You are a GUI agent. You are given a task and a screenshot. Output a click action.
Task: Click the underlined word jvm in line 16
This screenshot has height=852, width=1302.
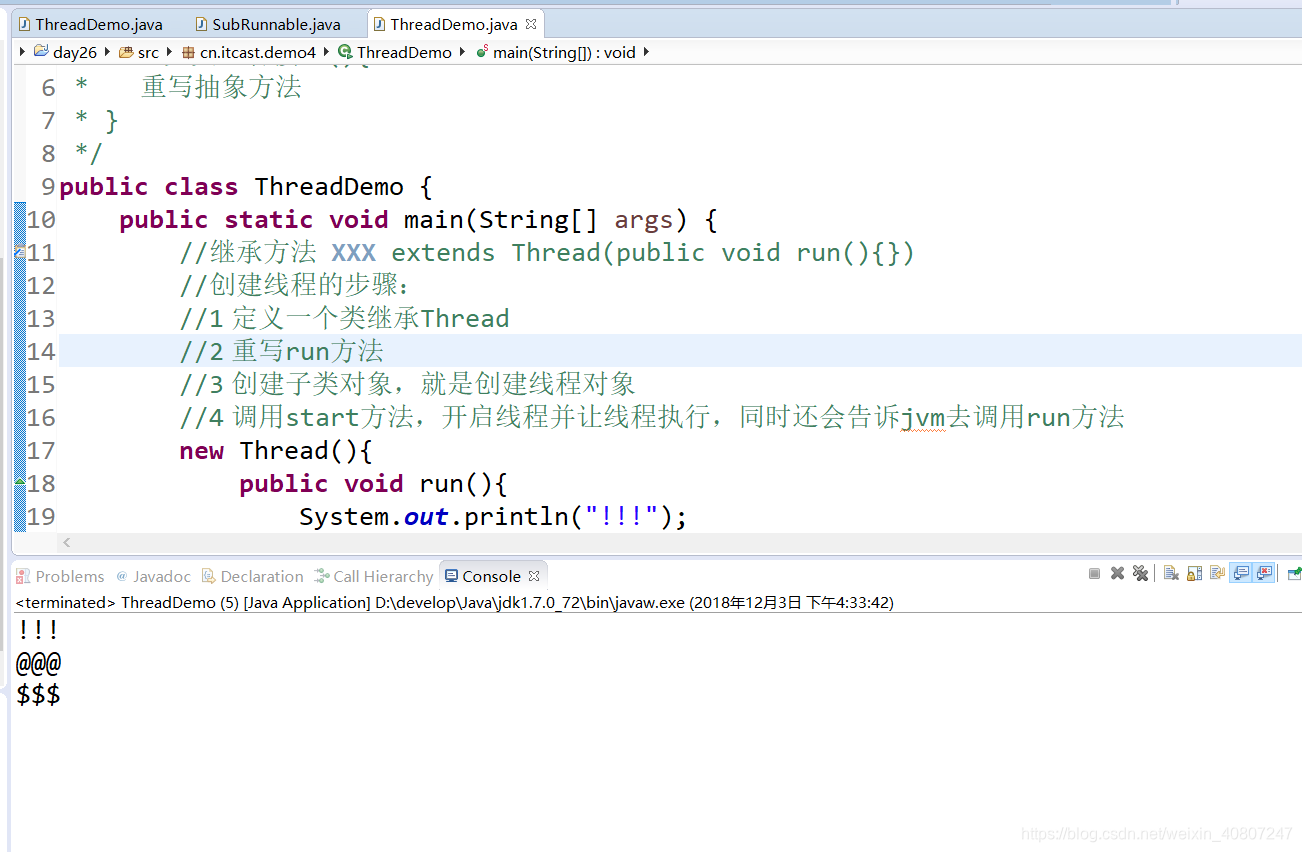point(923,418)
